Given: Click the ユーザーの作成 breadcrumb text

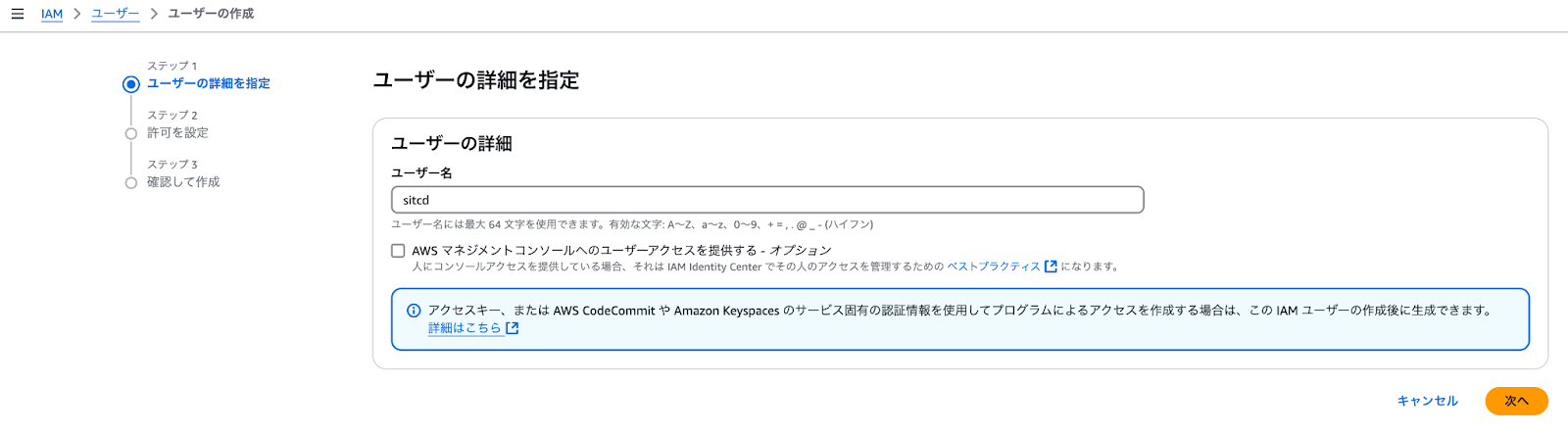Looking at the screenshot, I should pos(211,14).
